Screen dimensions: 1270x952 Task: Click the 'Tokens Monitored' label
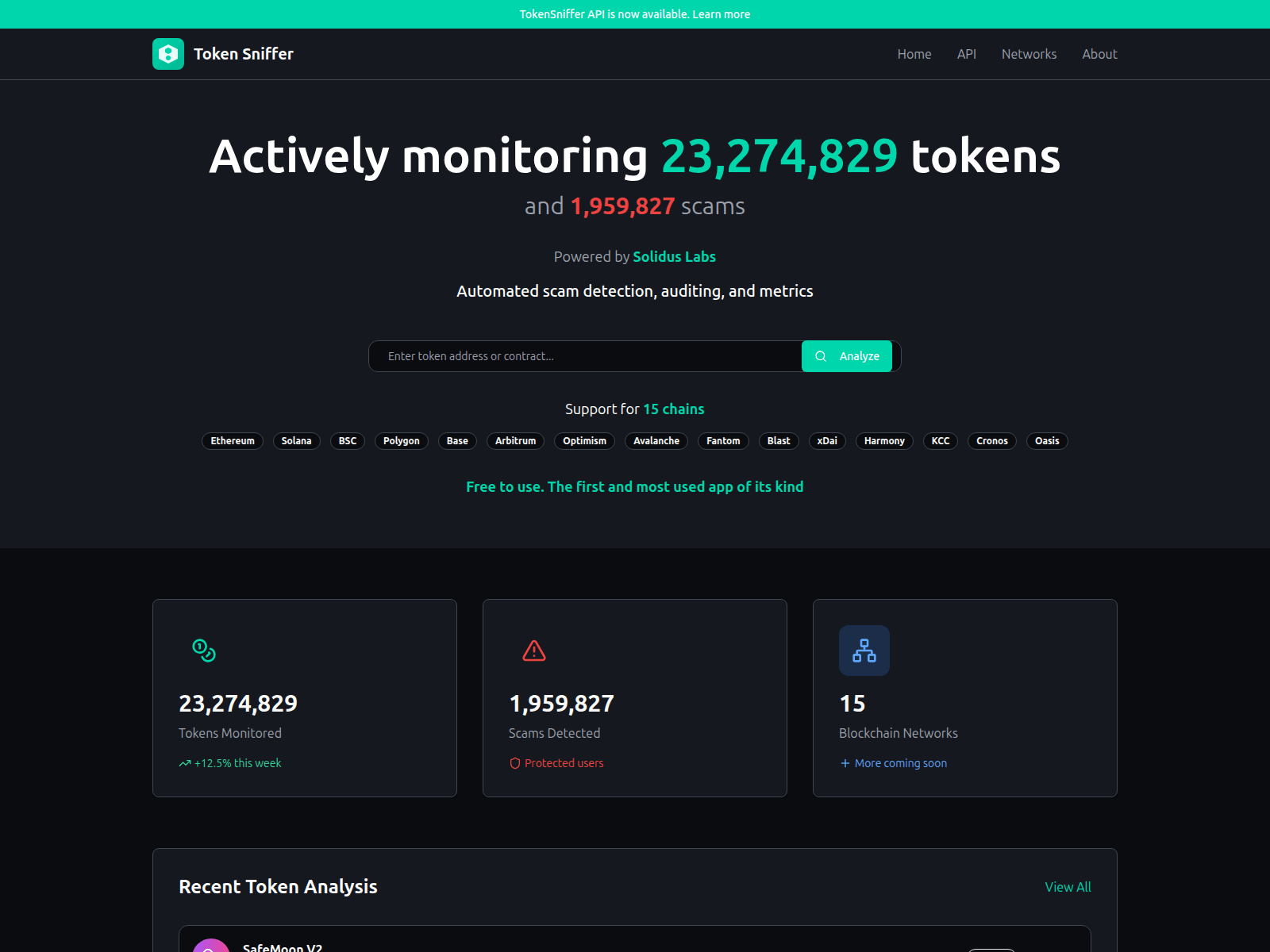[230, 733]
